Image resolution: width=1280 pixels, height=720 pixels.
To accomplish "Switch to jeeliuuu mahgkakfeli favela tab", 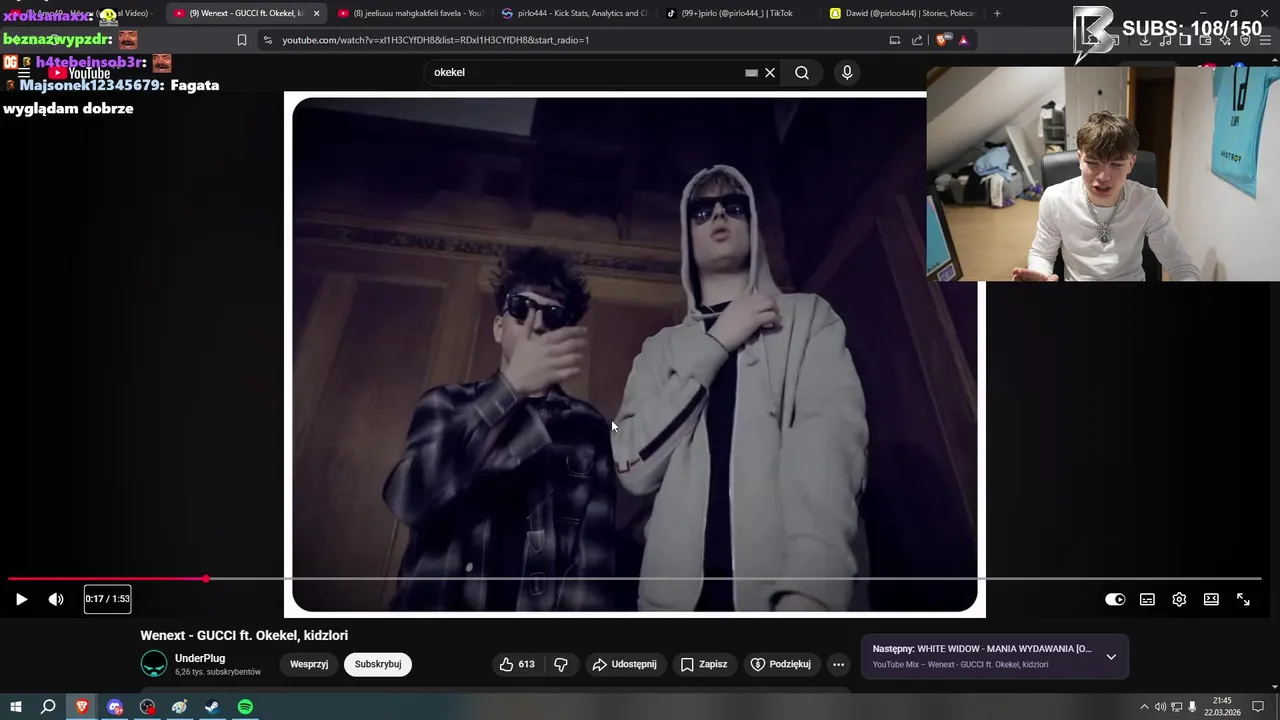I will [x=410, y=13].
